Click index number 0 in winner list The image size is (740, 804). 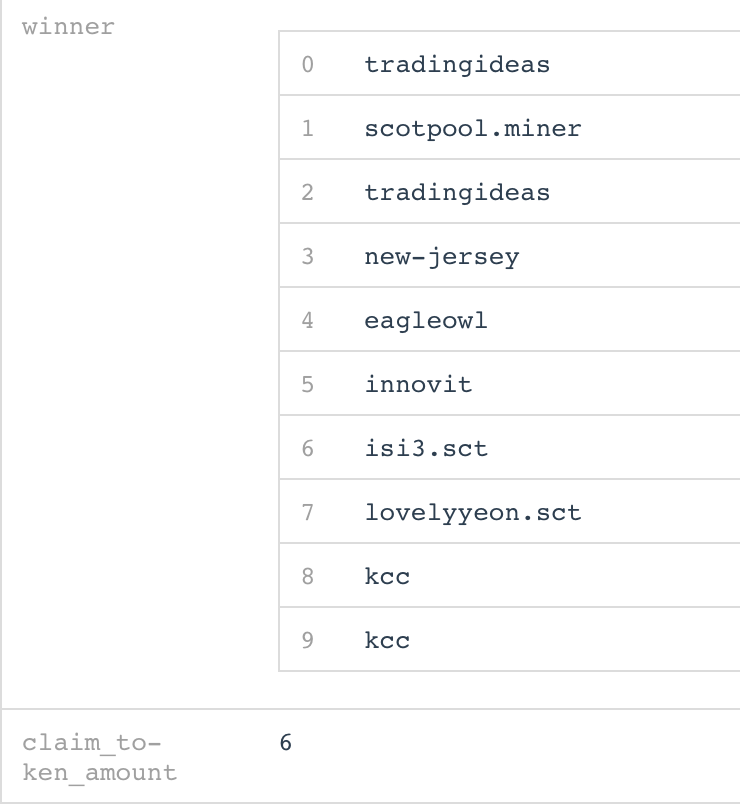pyautogui.click(x=307, y=65)
